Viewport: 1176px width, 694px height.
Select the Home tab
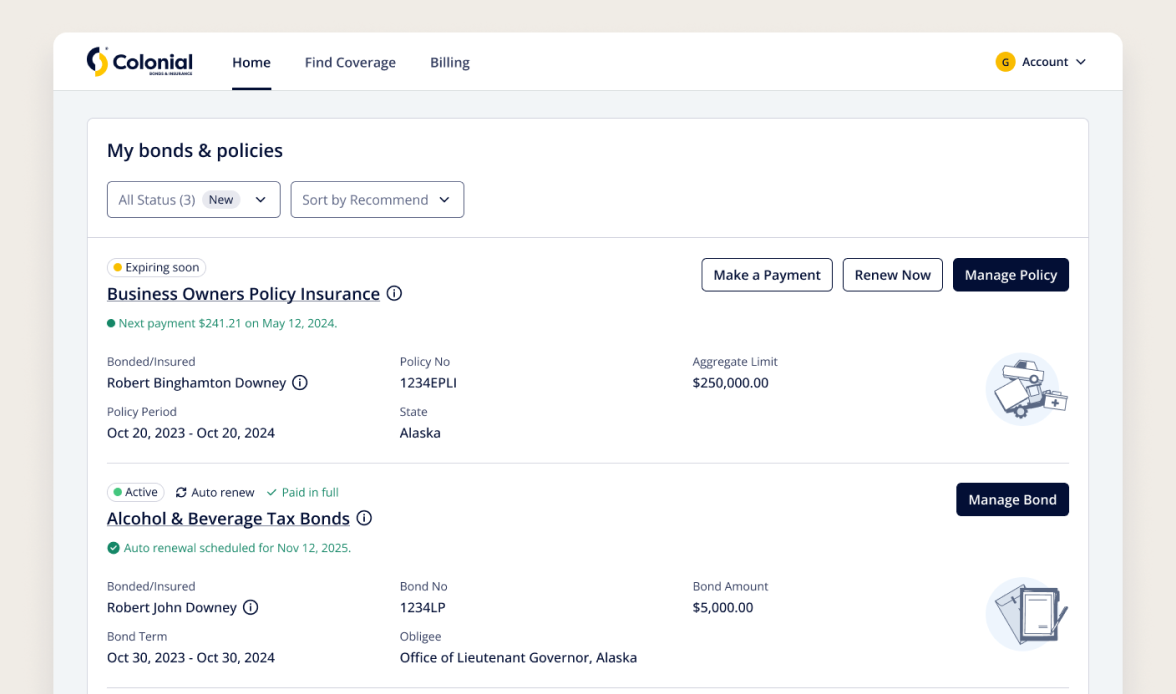pyautogui.click(x=251, y=62)
